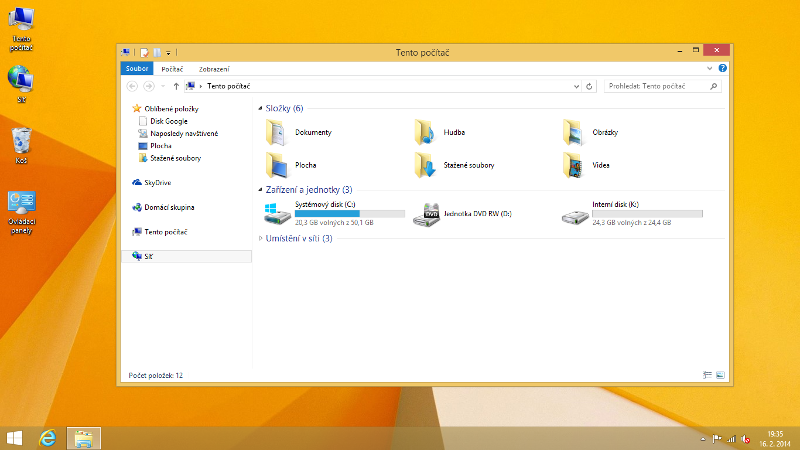Click the refresh button in address bar
The image size is (800, 450).
[590, 87]
